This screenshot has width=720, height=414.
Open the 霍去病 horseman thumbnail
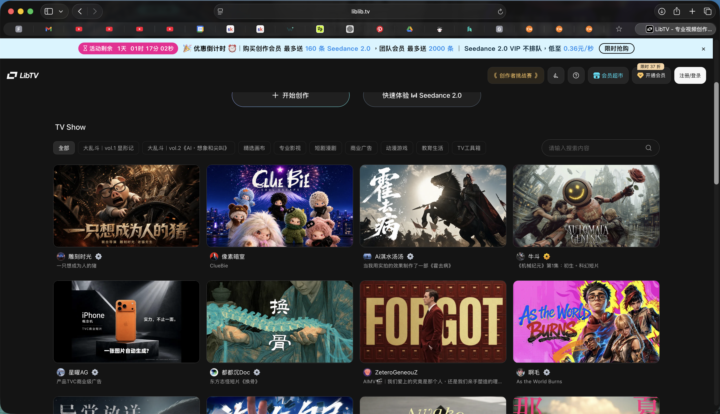point(433,206)
